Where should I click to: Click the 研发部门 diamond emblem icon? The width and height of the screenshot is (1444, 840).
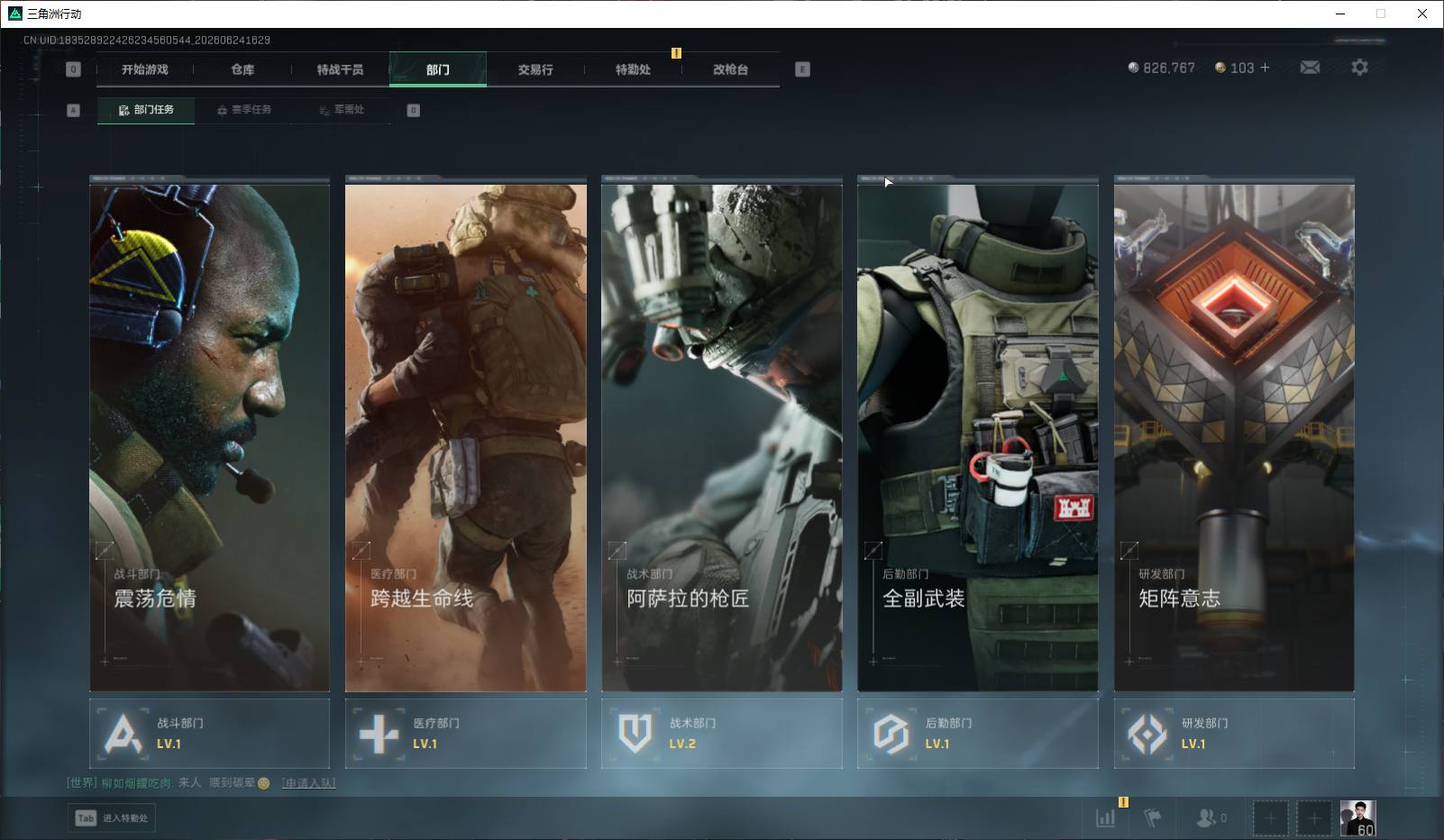pyautogui.click(x=1147, y=734)
